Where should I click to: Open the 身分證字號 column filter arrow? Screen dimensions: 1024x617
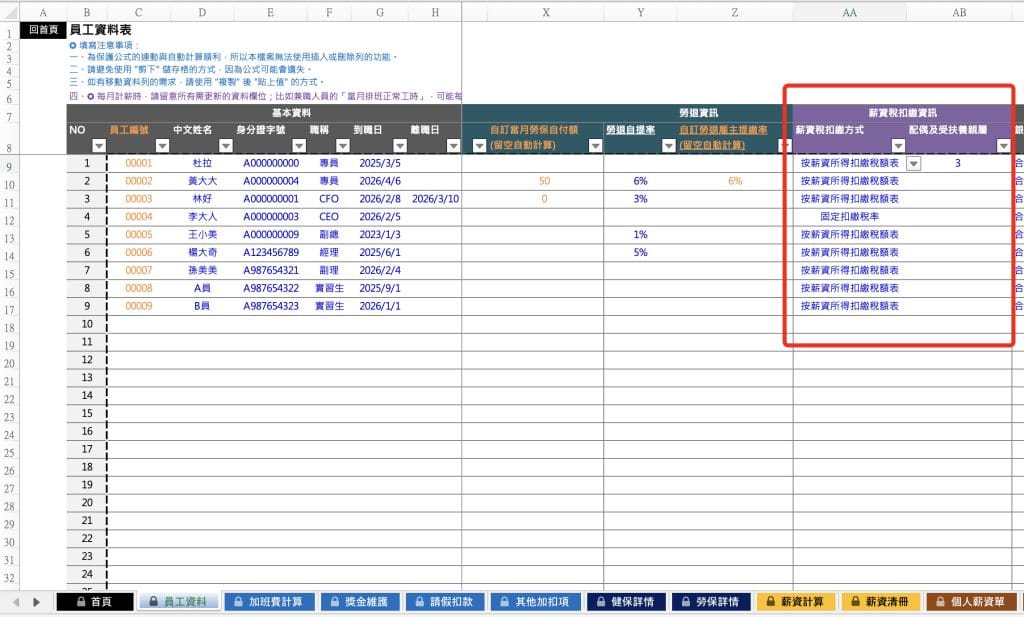click(x=299, y=146)
